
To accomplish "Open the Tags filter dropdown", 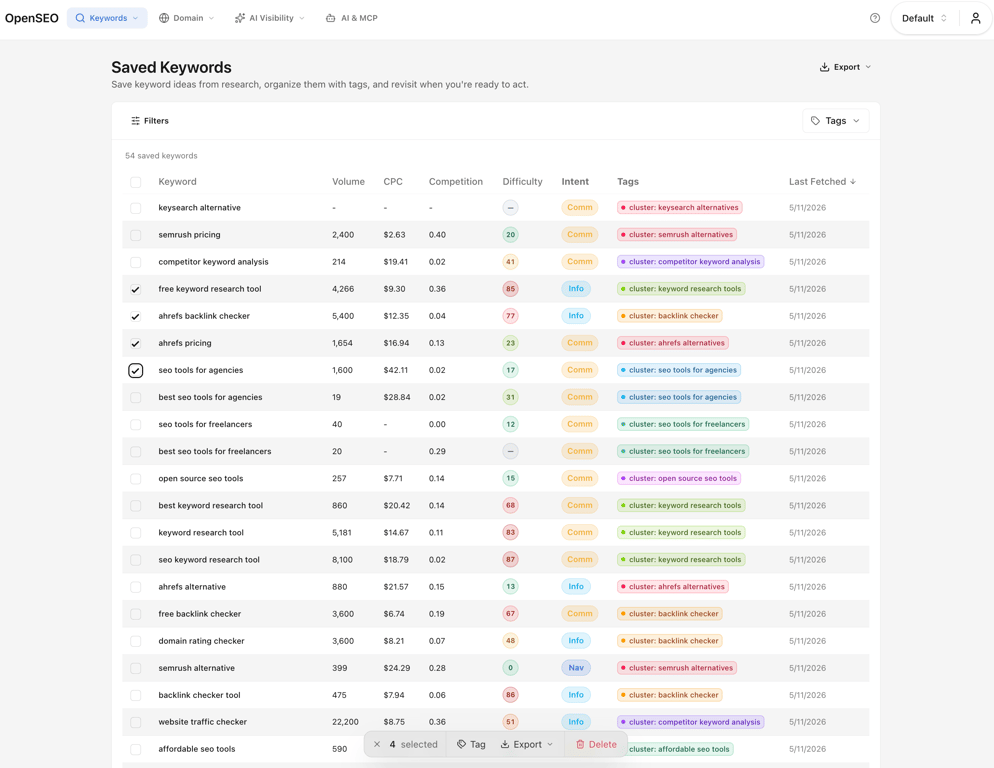I will (x=836, y=120).
